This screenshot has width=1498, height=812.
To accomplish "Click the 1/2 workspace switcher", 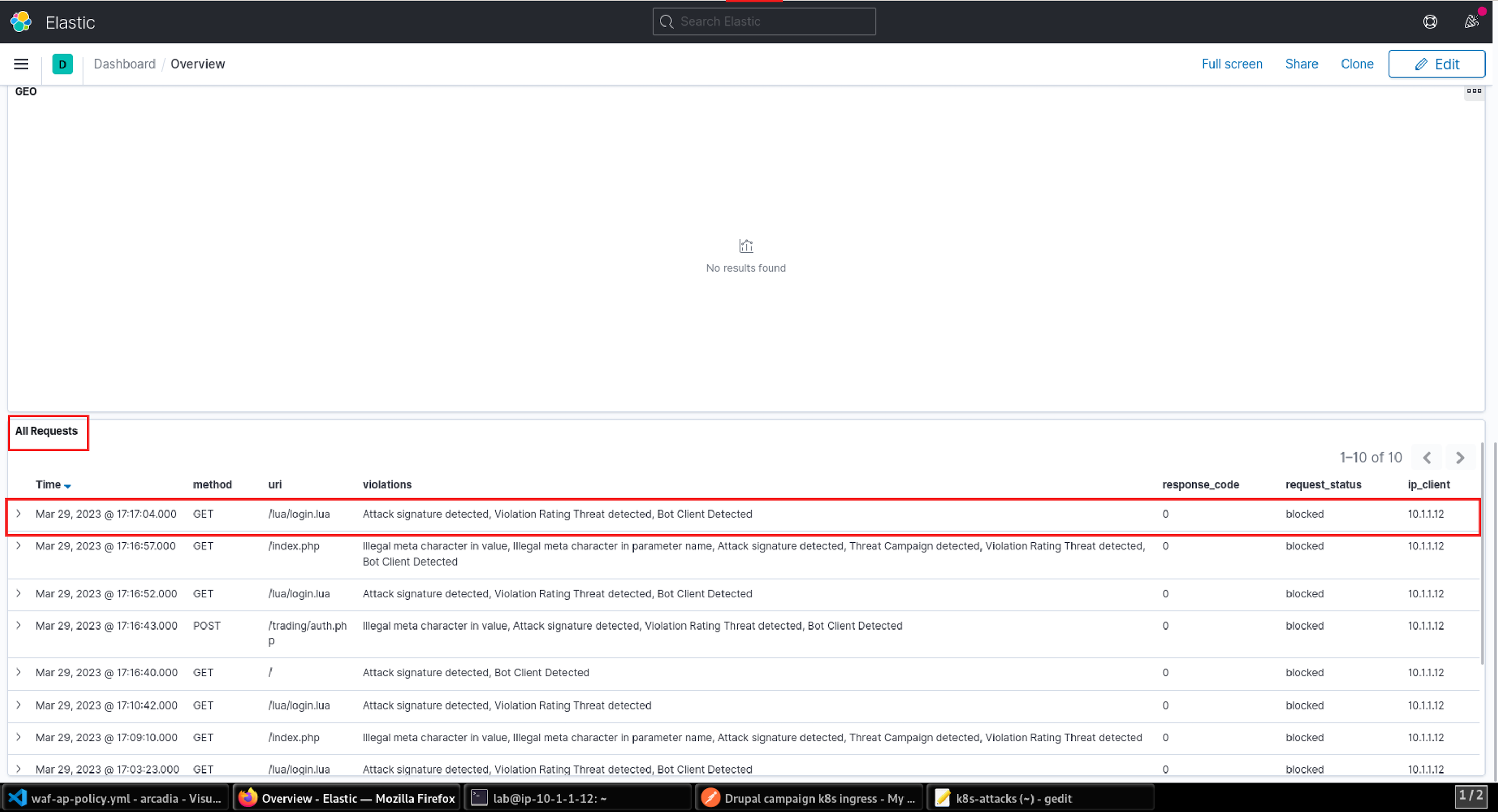I will (1472, 796).
